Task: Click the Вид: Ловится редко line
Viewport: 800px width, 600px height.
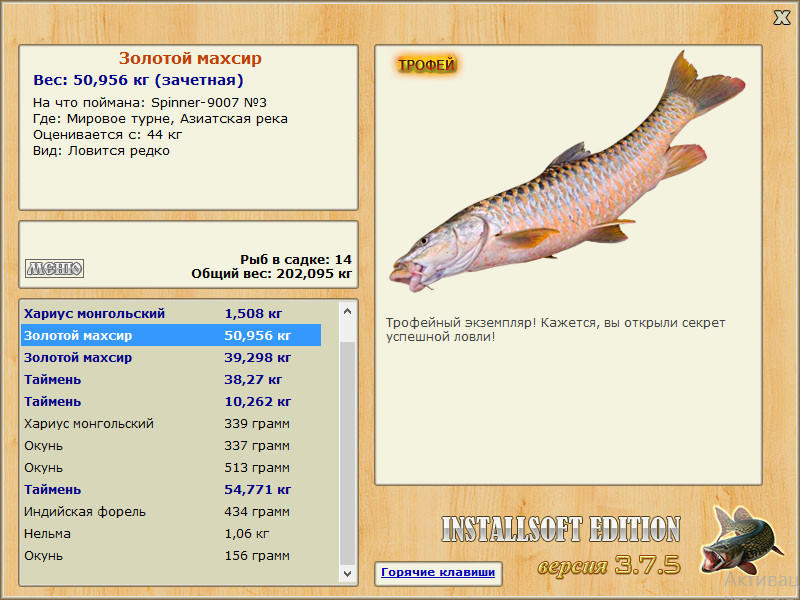Action: (101, 151)
